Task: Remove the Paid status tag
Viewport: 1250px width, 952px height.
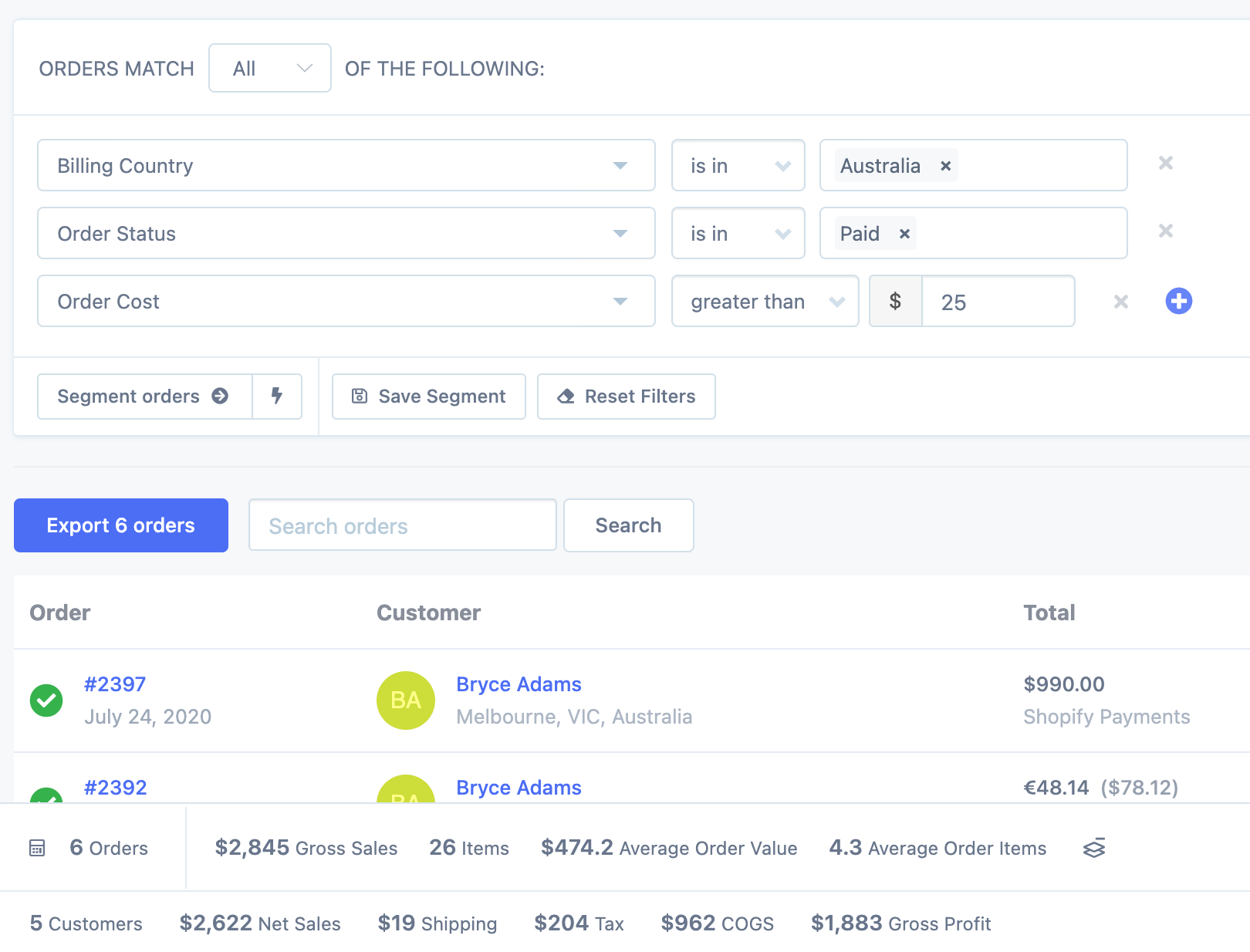Action: 904,234
